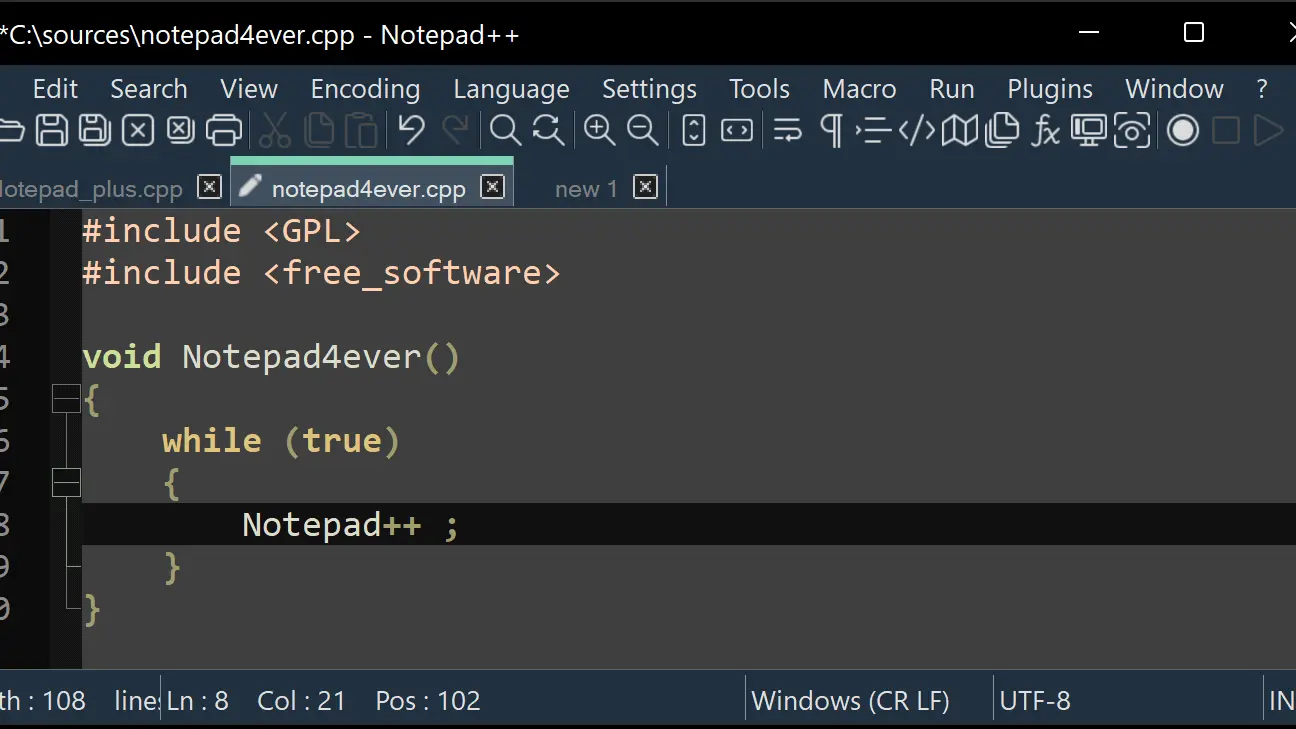This screenshot has height=729, width=1296.
Task: Close all open documents
Action: 181,130
